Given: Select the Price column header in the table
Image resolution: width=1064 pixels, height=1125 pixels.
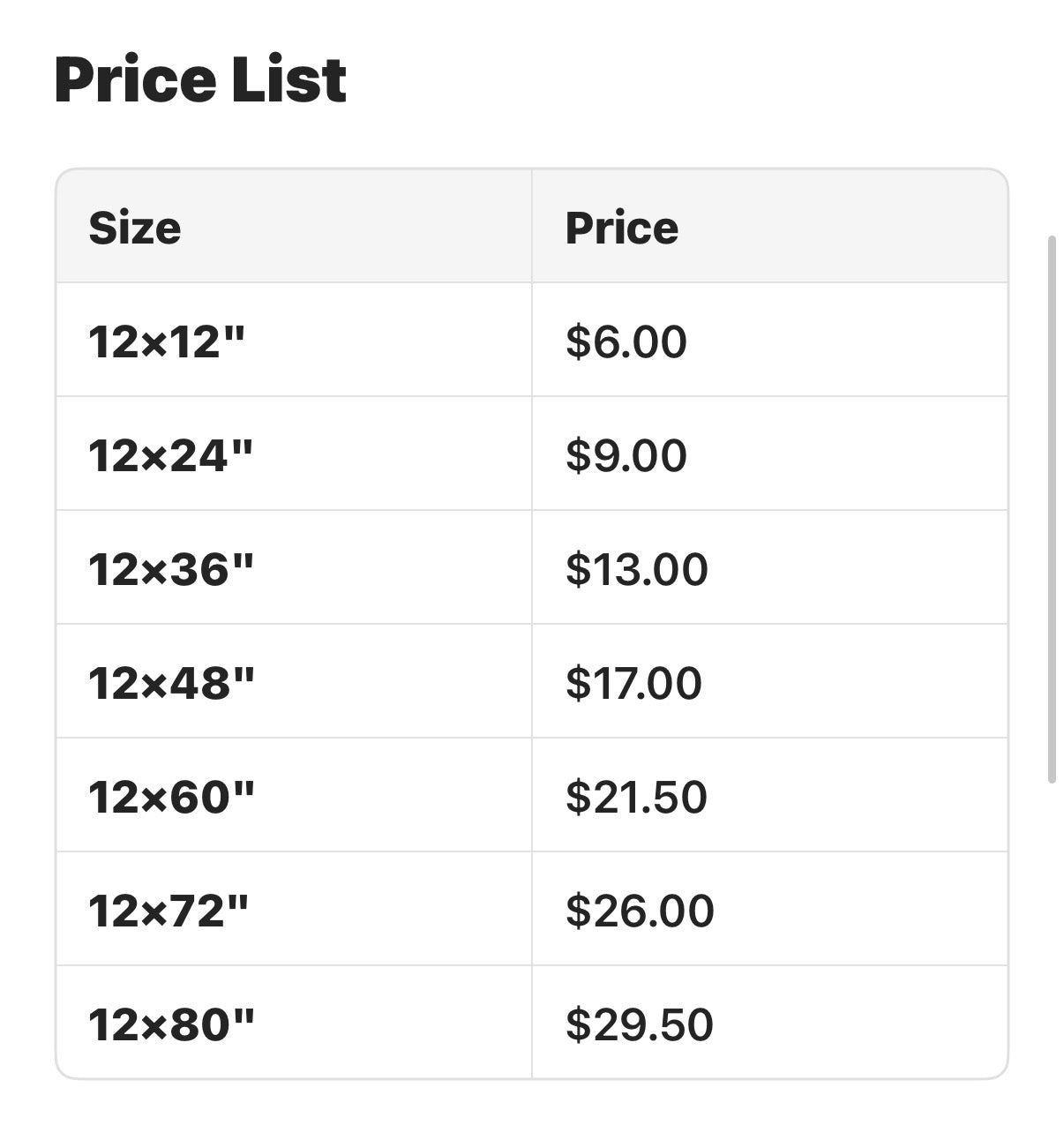Looking at the screenshot, I should pos(622,228).
